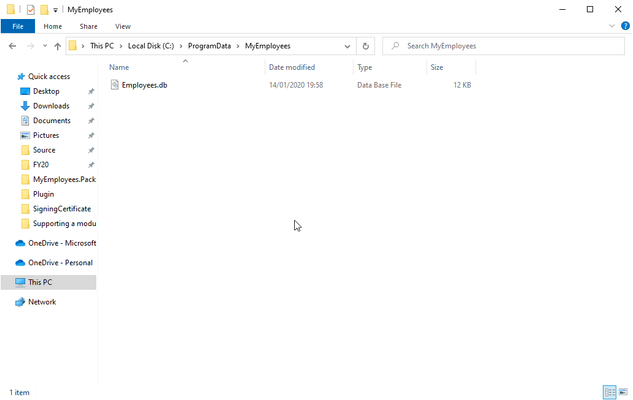Click New folder quick access toolbar icon
The height and width of the screenshot is (400, 633).
tap(44, 10)
